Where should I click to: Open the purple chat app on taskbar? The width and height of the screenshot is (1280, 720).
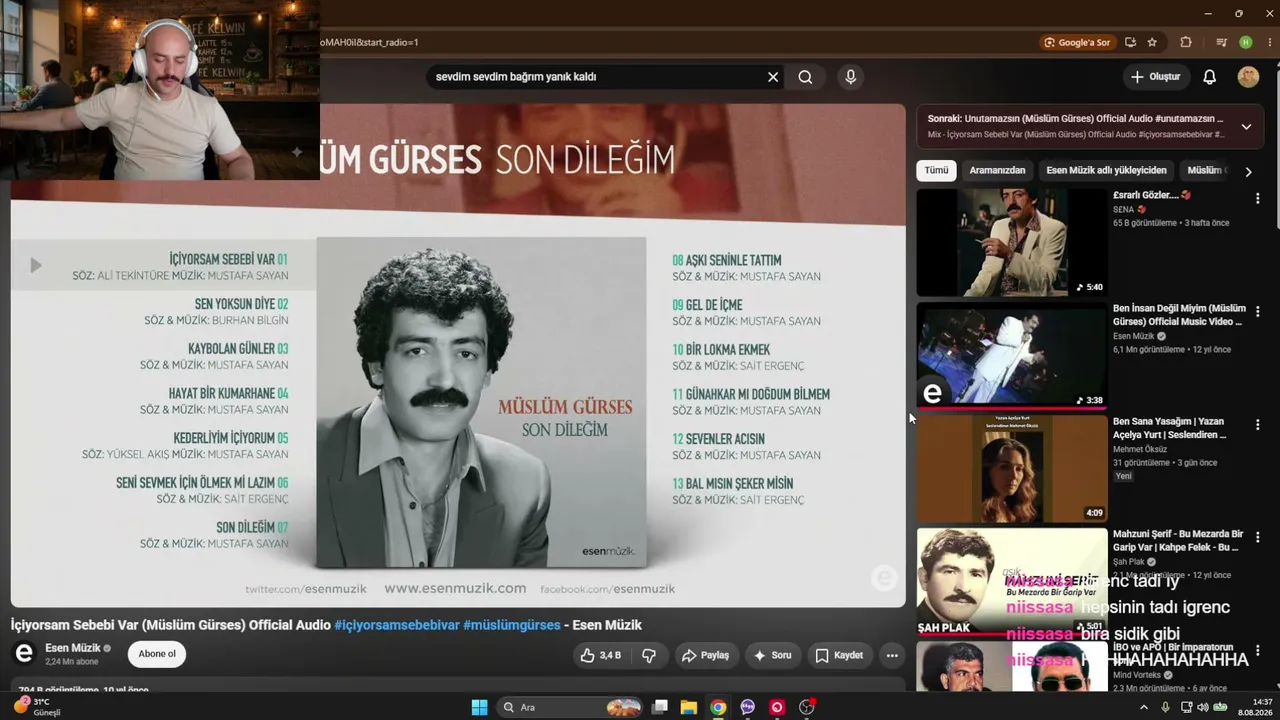click(x=747, y=707)
